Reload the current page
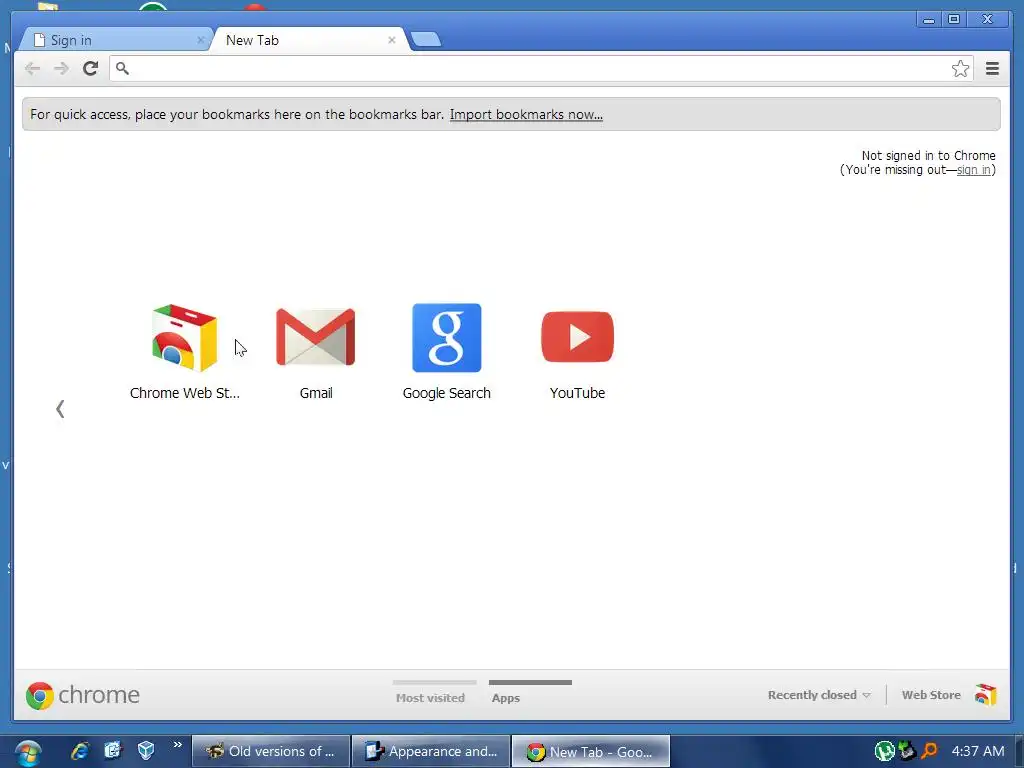 click(x=90, y=69)
